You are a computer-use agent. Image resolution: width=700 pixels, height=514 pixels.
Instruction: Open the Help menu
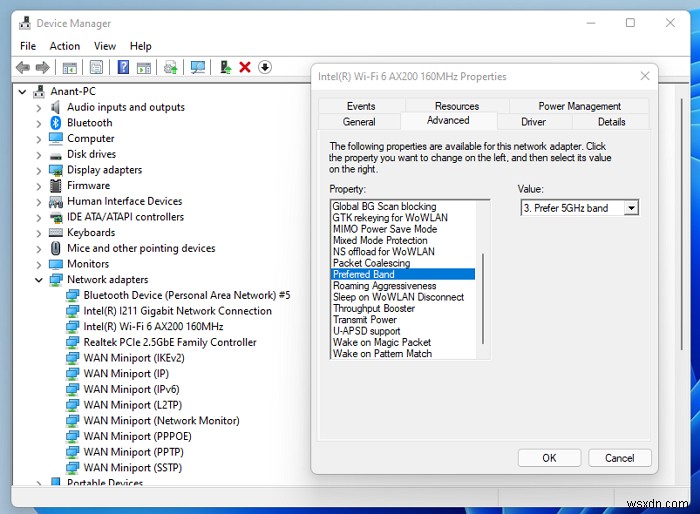[x=141, y=46]
